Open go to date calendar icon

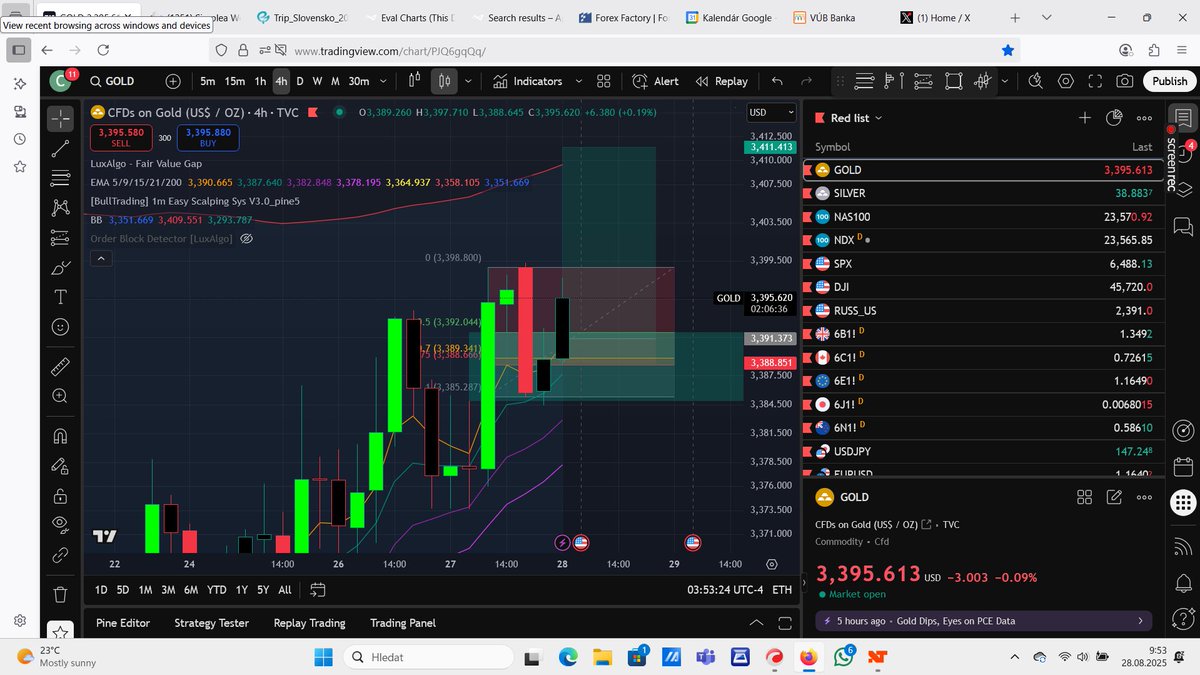pos(318,590)
